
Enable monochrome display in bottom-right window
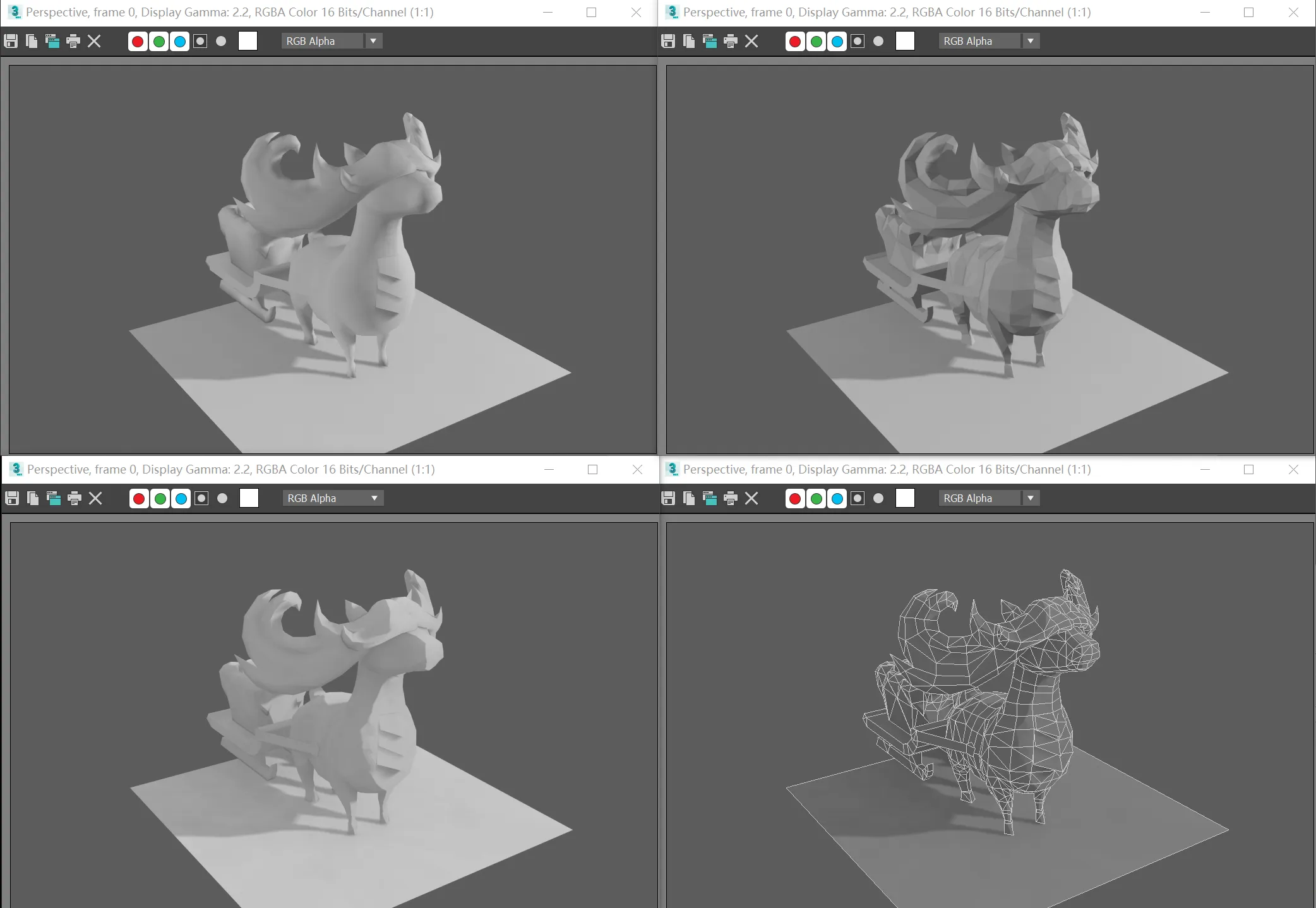point(878,498)
